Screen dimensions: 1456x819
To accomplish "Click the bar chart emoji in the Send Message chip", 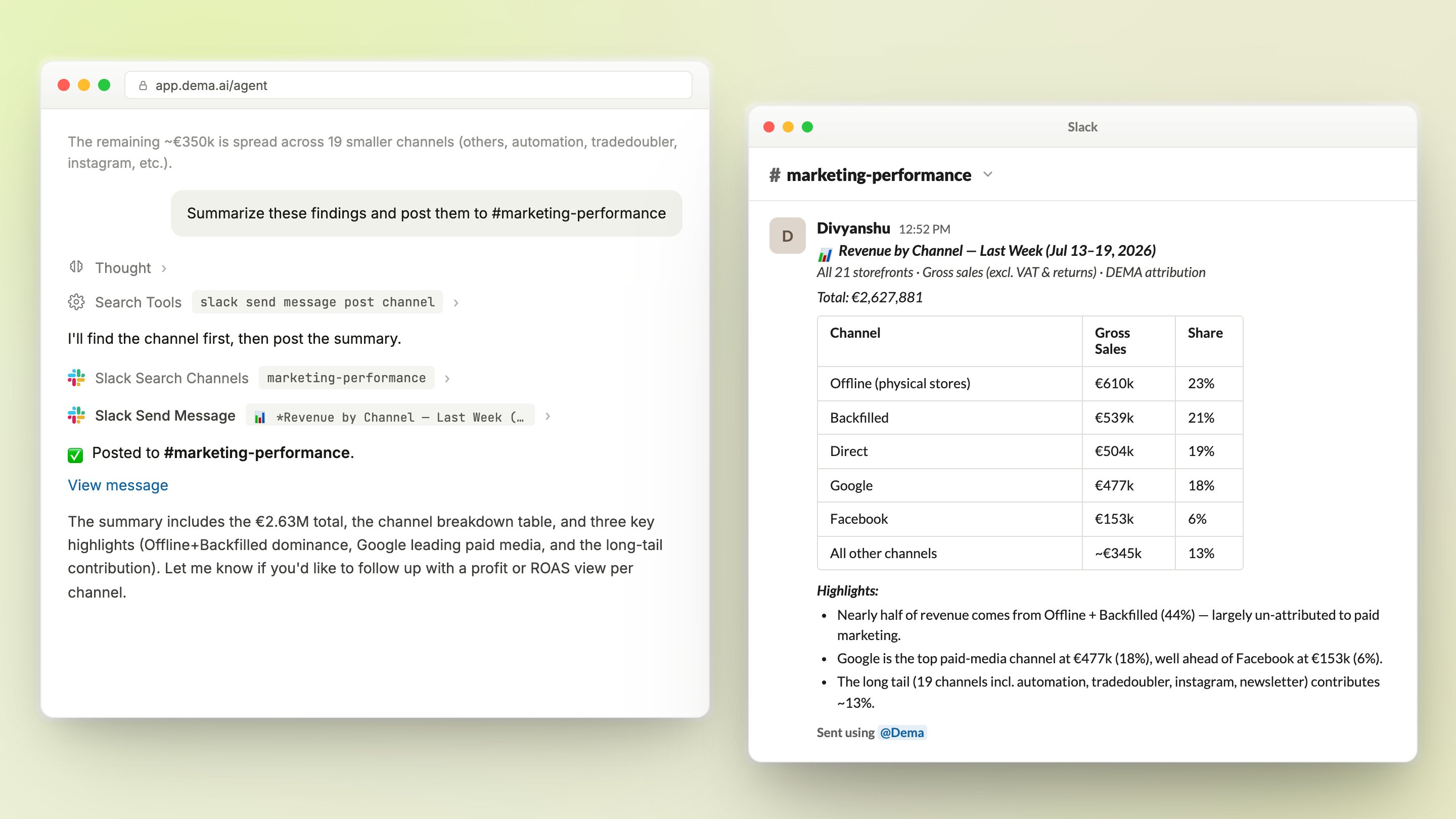I will 260,418.
